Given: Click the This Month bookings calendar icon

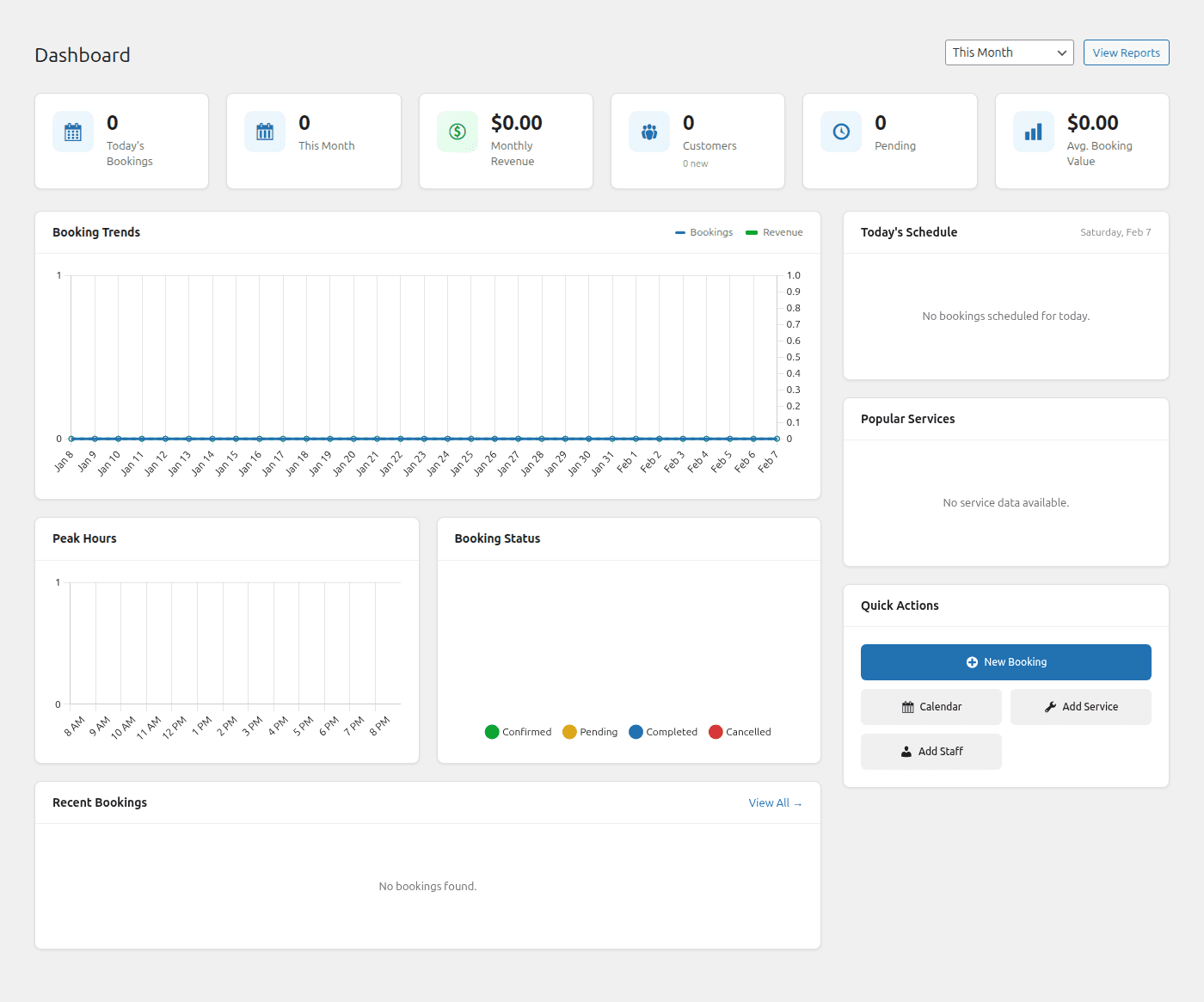Looking at the screenshot, I should tap(265, 132).
